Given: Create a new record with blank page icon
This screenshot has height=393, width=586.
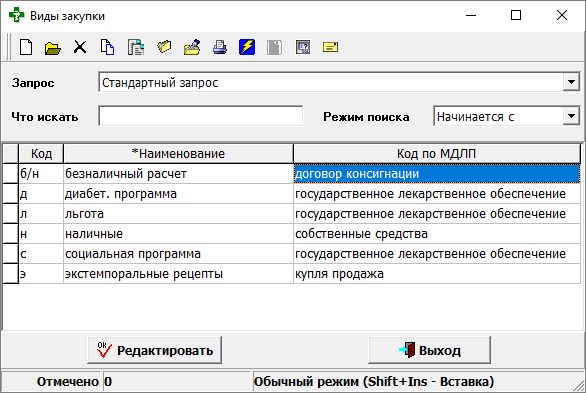Looking at the screenshot, I should click(26, 47).
